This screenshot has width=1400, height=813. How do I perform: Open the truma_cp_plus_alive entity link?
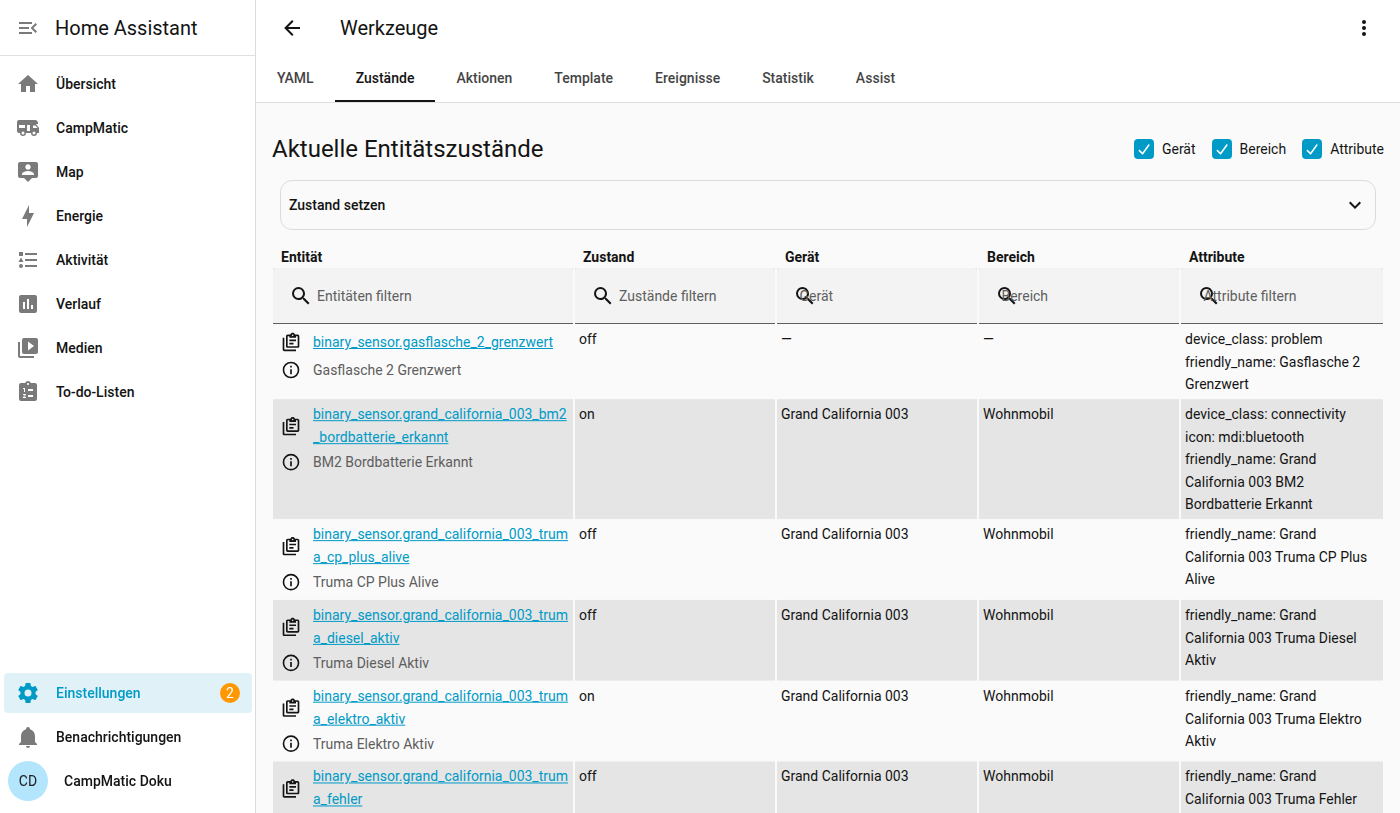click(440, 546)
